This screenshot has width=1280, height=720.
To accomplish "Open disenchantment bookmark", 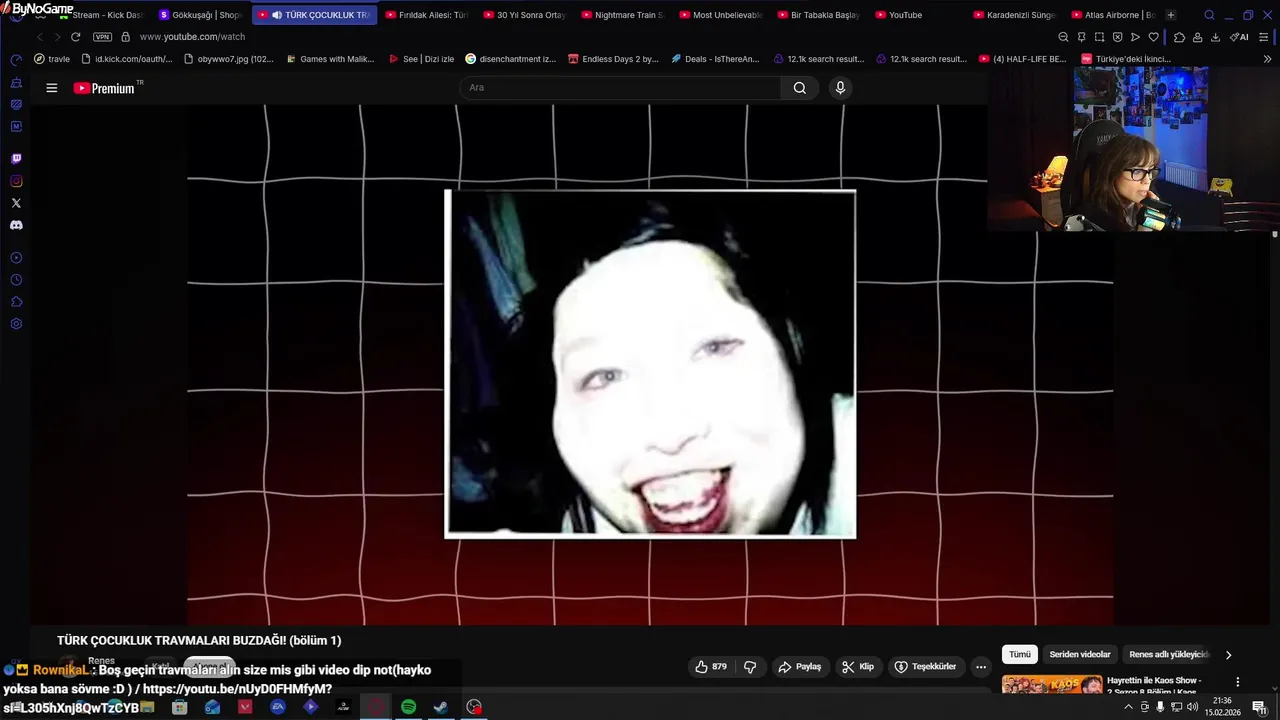I will coord(511,59).
